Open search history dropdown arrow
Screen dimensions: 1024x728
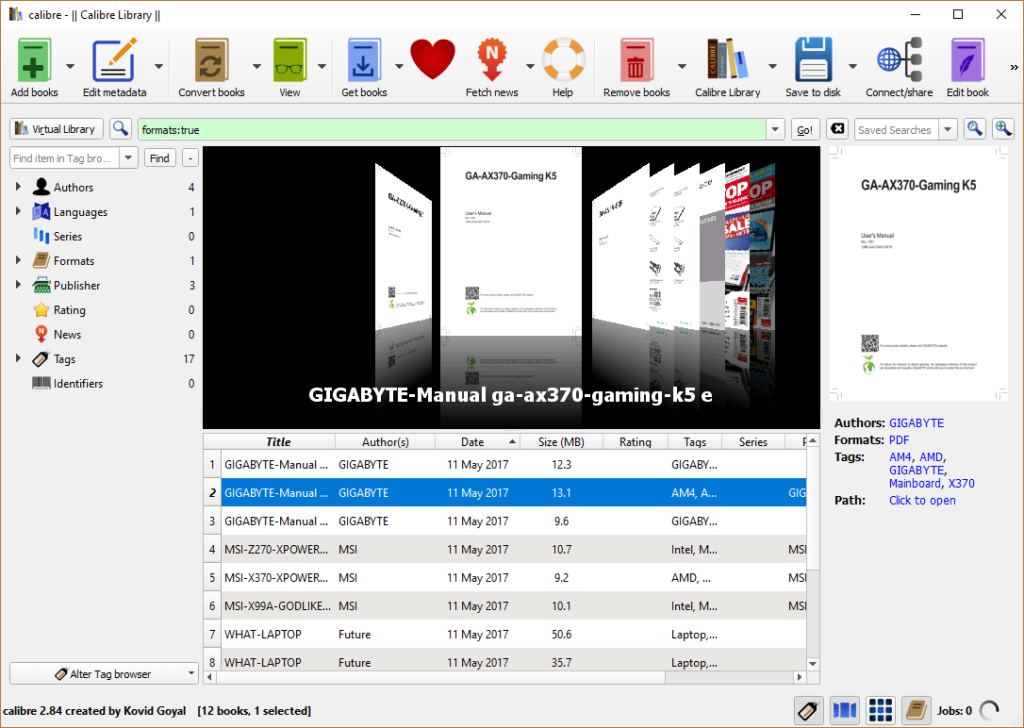click(x=775, y=129)
